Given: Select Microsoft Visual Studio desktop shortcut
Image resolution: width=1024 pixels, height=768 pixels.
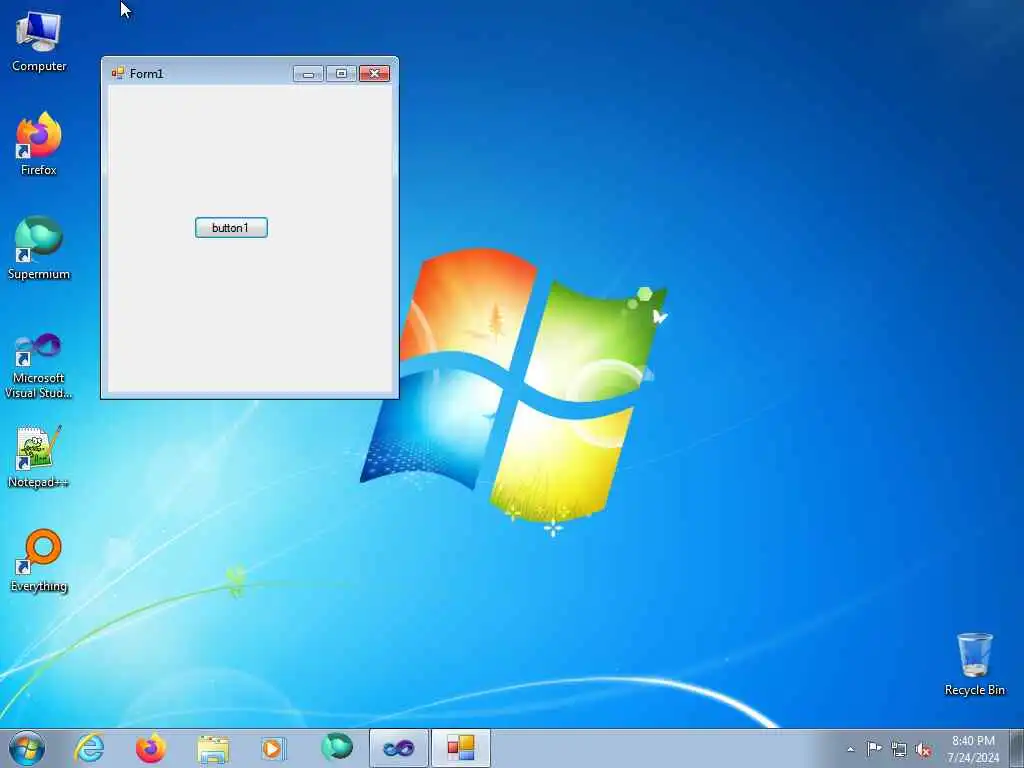Looking at the screenshot, I should click(x=39, y=364).
